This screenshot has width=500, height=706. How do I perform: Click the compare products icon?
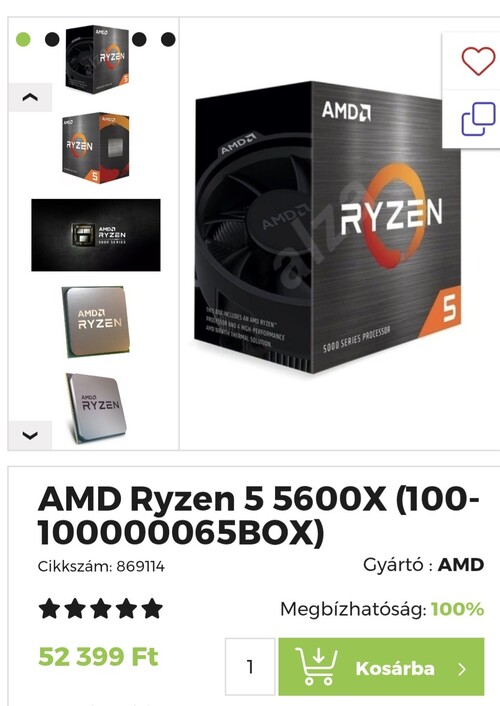pos(478,119)
